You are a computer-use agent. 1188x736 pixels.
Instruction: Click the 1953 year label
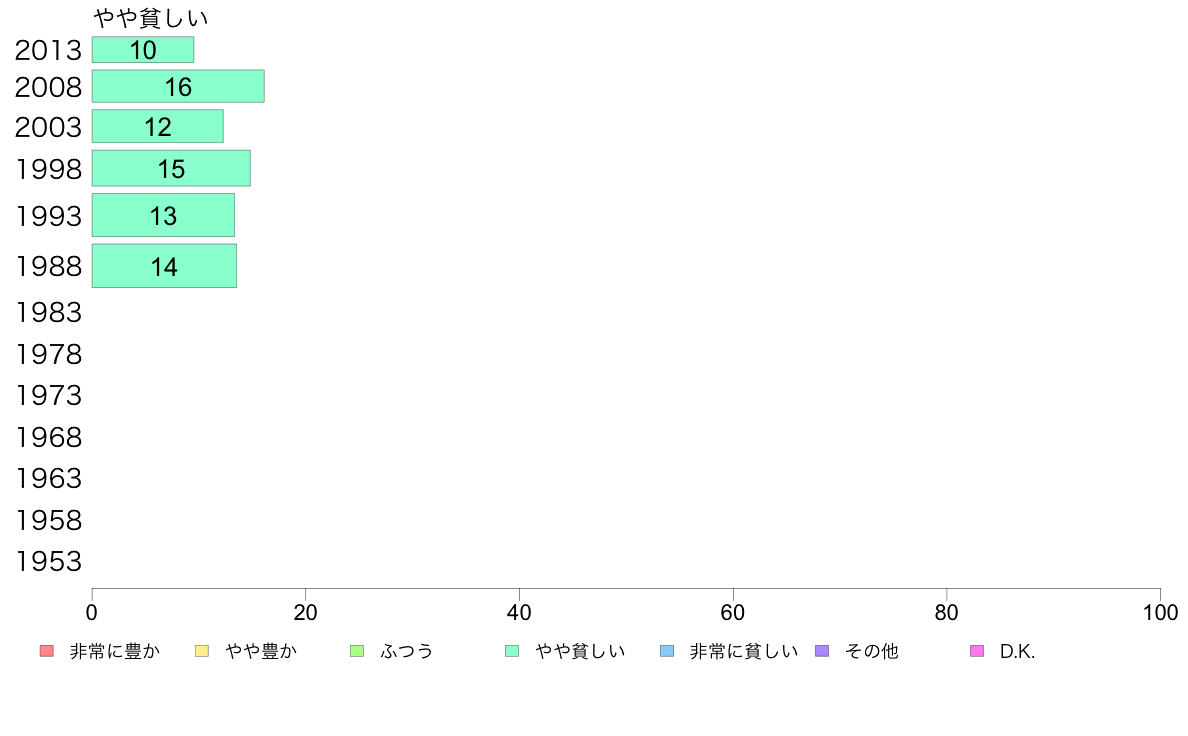[48, 562]
